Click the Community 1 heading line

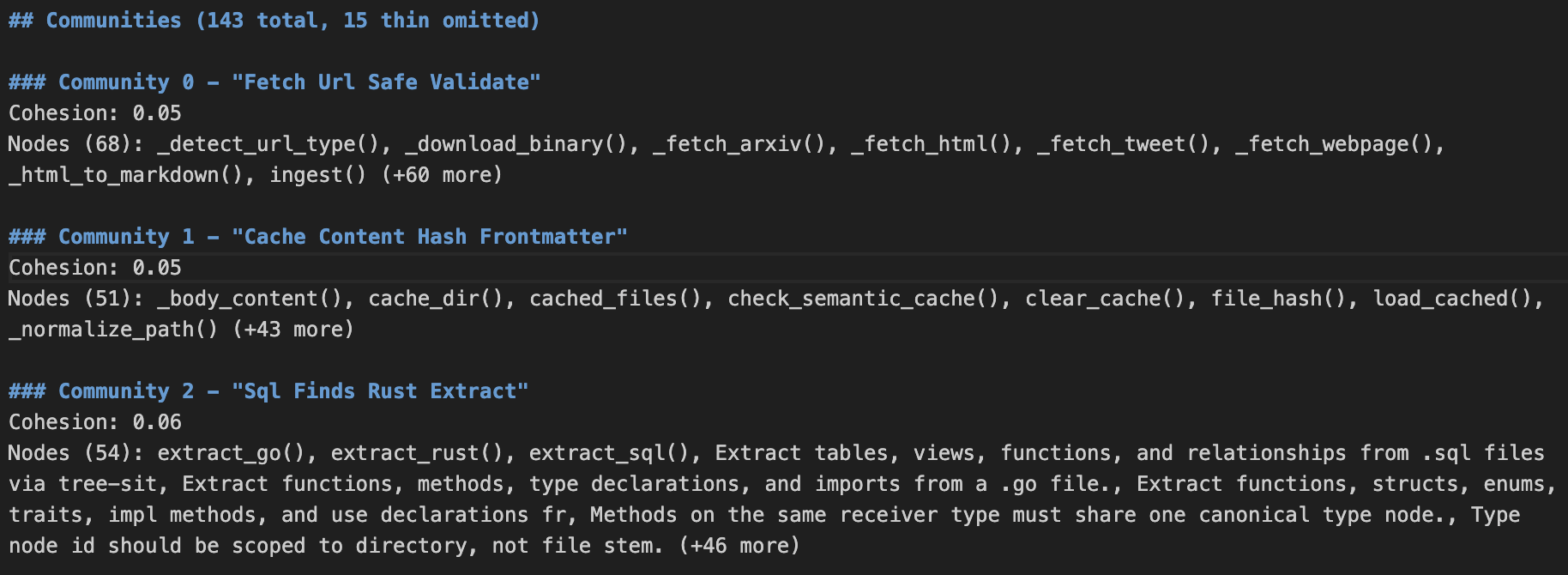pyautogui.click(x=318, y=237)
